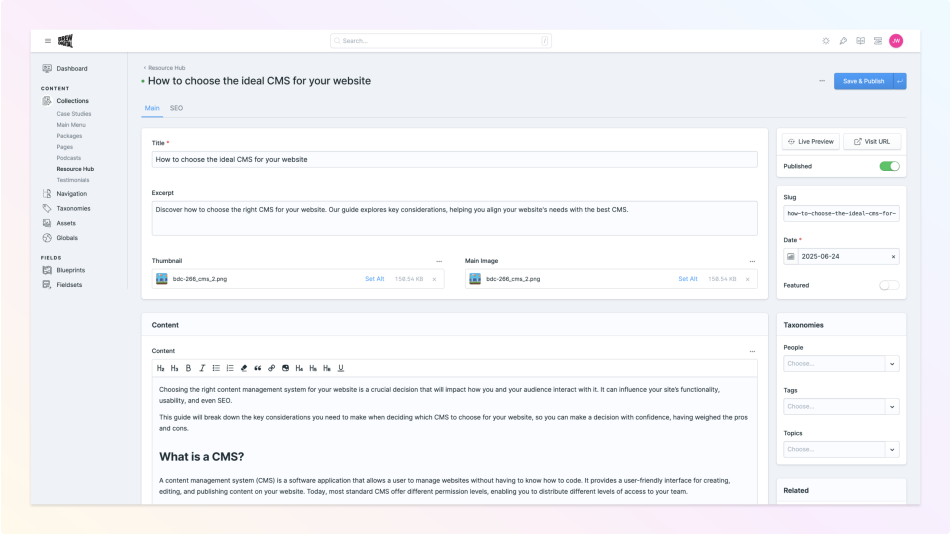Click into the Title input field
This screenshot has height=534, width=950.
(x=454, y=159)
